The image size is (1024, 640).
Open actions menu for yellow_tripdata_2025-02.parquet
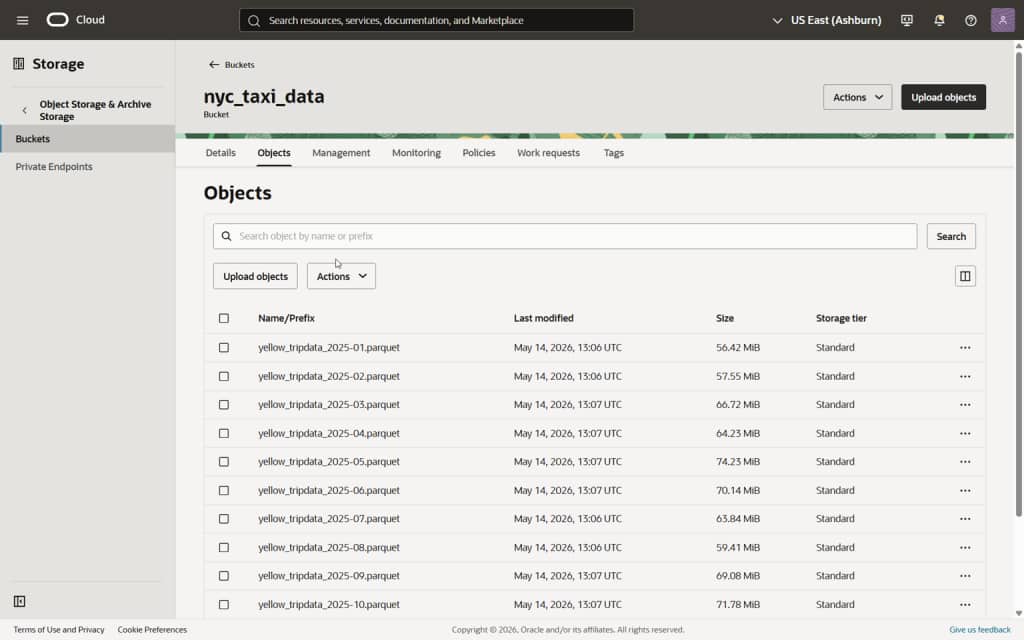tap(965, 376)
